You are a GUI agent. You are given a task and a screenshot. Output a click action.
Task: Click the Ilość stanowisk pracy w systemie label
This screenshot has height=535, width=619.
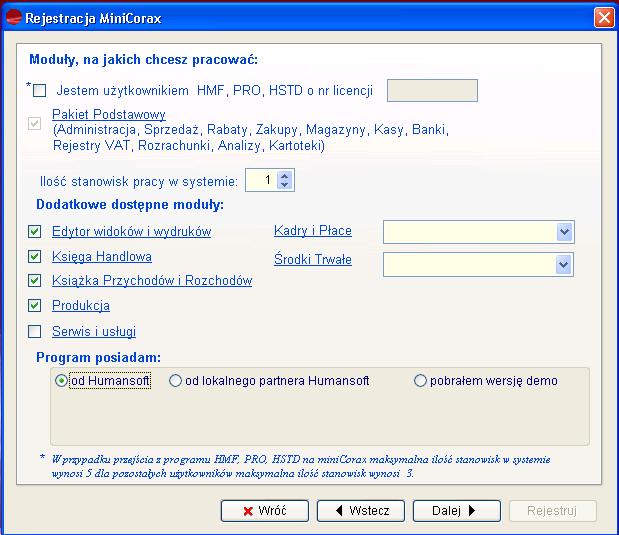tap(139, 181)
